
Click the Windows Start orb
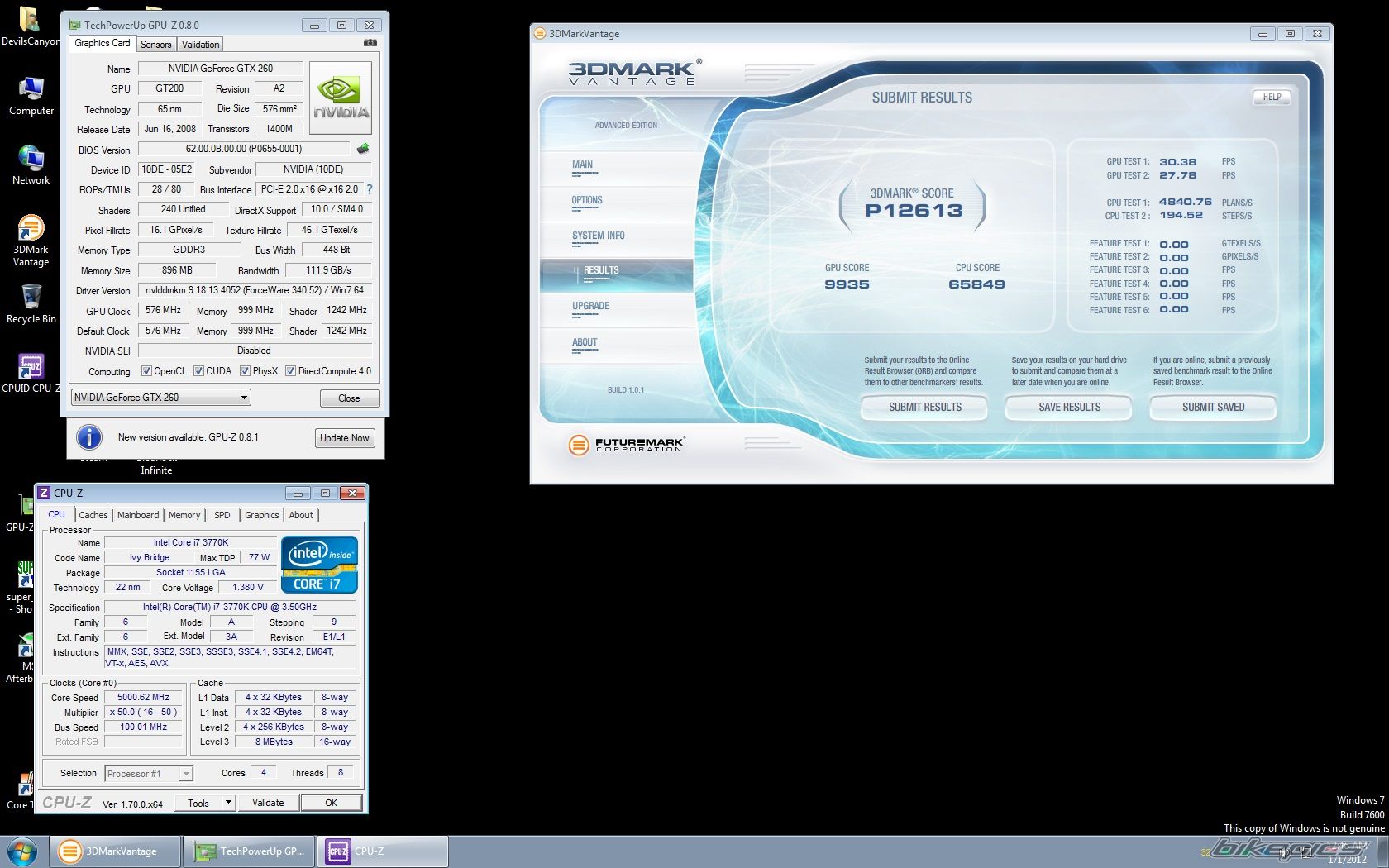click(22, 851)
